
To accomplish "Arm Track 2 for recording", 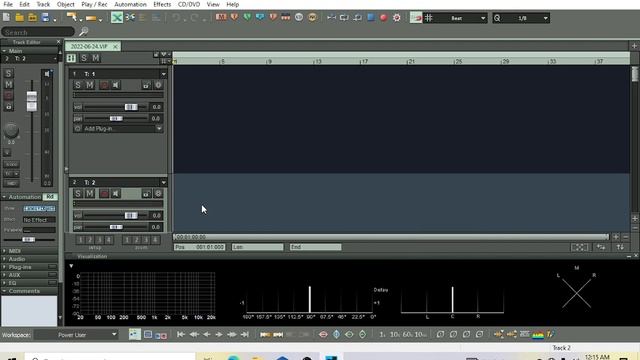I will pos(104,193).
